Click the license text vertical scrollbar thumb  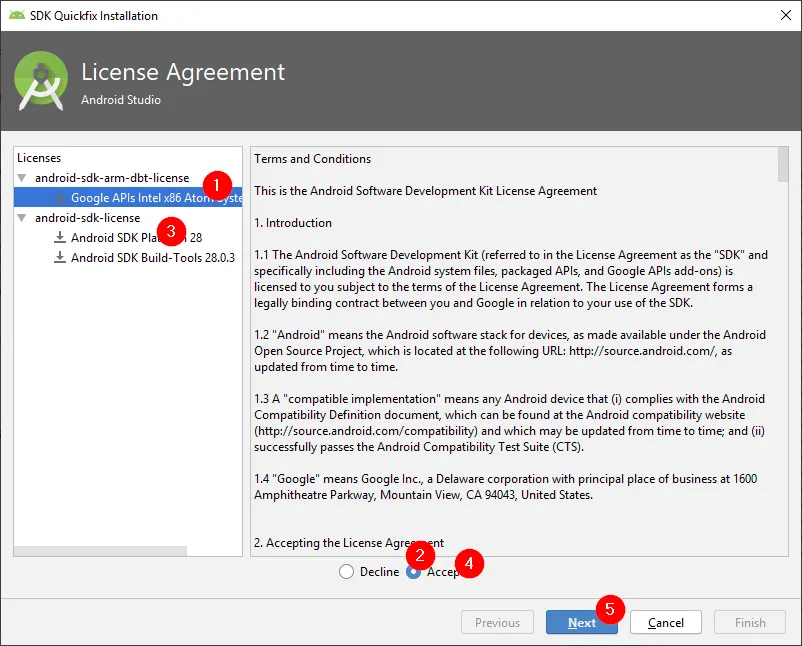pos(783,164)
